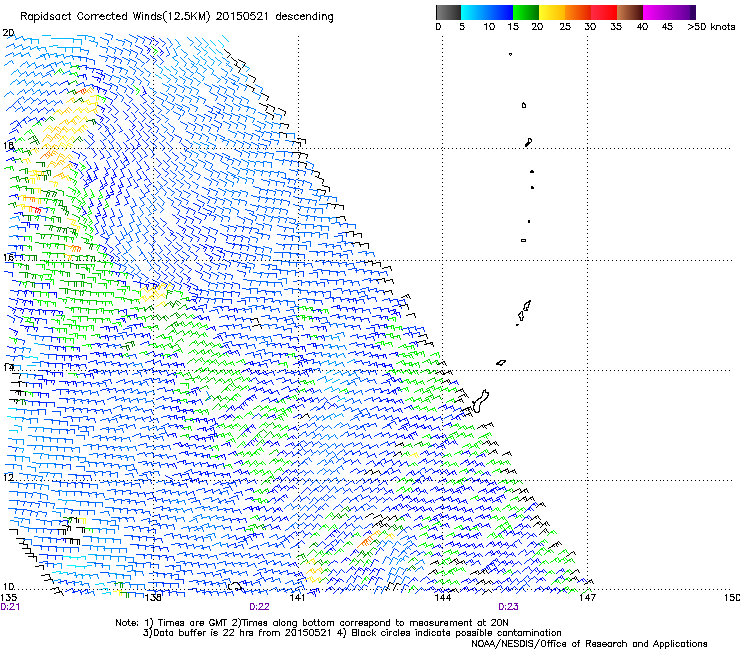Click the '5' label under the color legend
The image size is (740, 650).
click(x=462, y=26)
